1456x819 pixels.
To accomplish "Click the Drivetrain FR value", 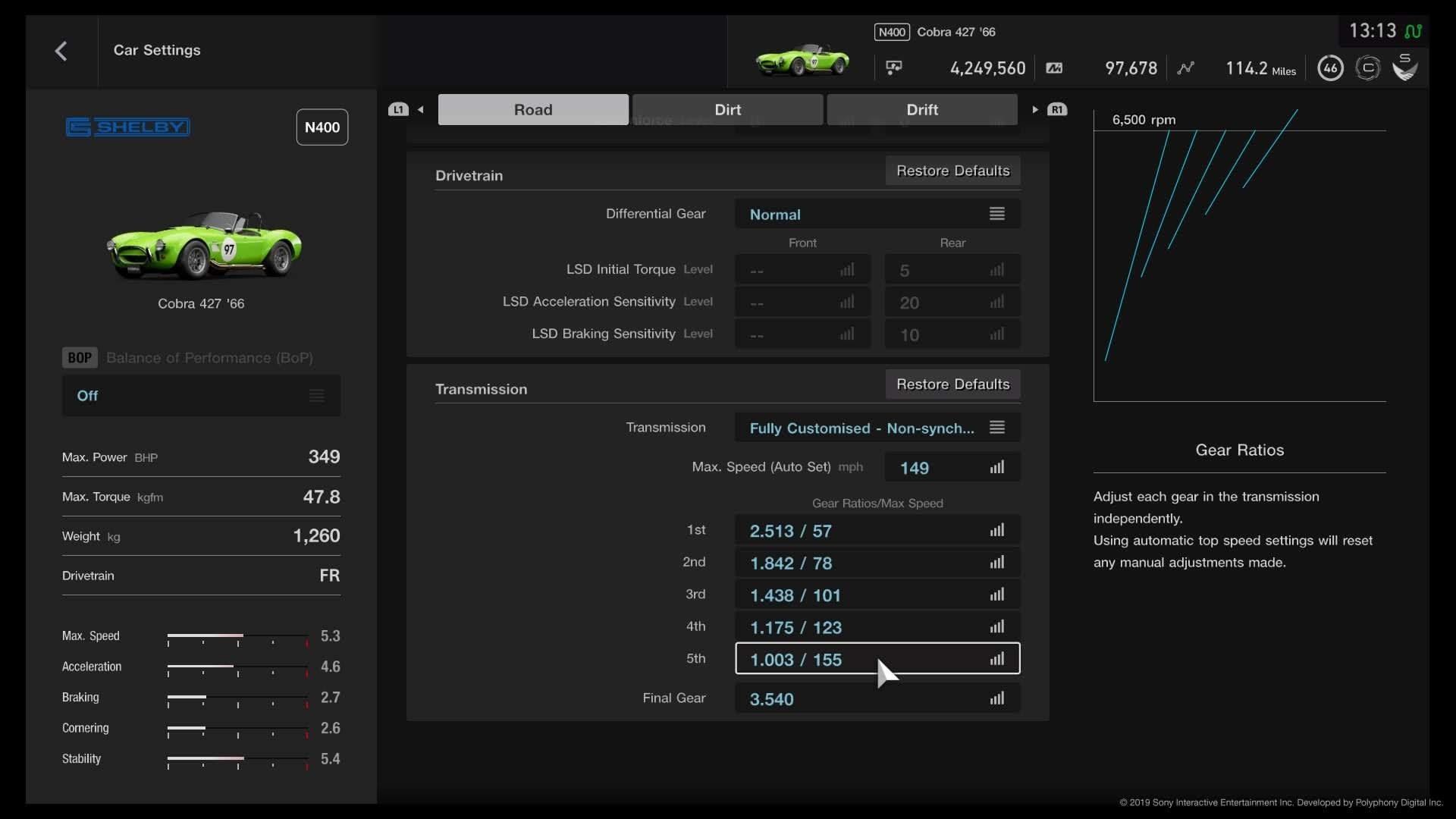I will (330, 576).
